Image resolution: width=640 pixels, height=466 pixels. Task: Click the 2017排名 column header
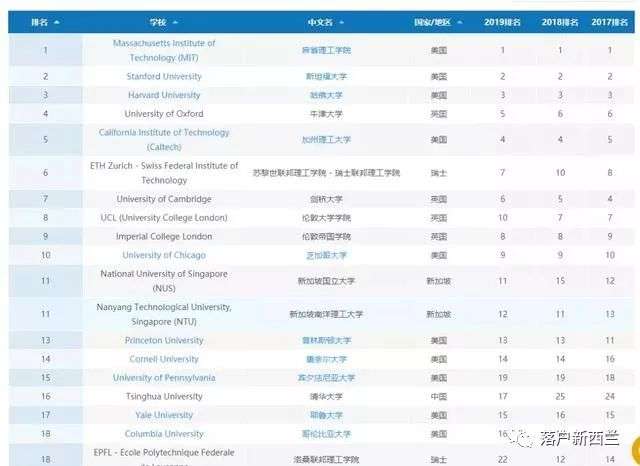pyautogui.click(x=609, y=22)
